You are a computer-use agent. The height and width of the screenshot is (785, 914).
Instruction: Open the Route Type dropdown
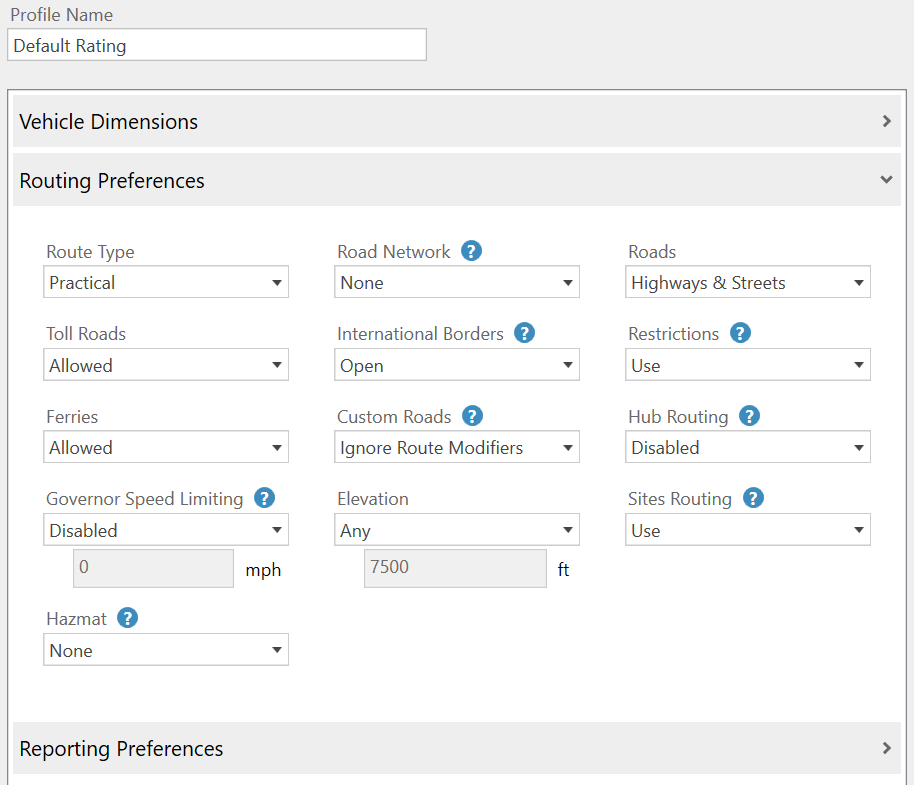[x=166, y=282]
